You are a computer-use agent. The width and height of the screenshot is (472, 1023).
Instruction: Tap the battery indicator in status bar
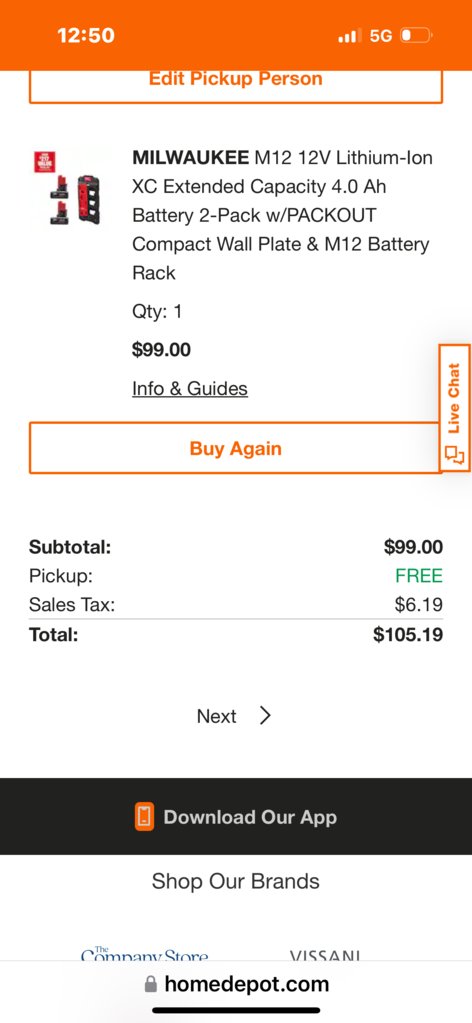pos(416,35)
